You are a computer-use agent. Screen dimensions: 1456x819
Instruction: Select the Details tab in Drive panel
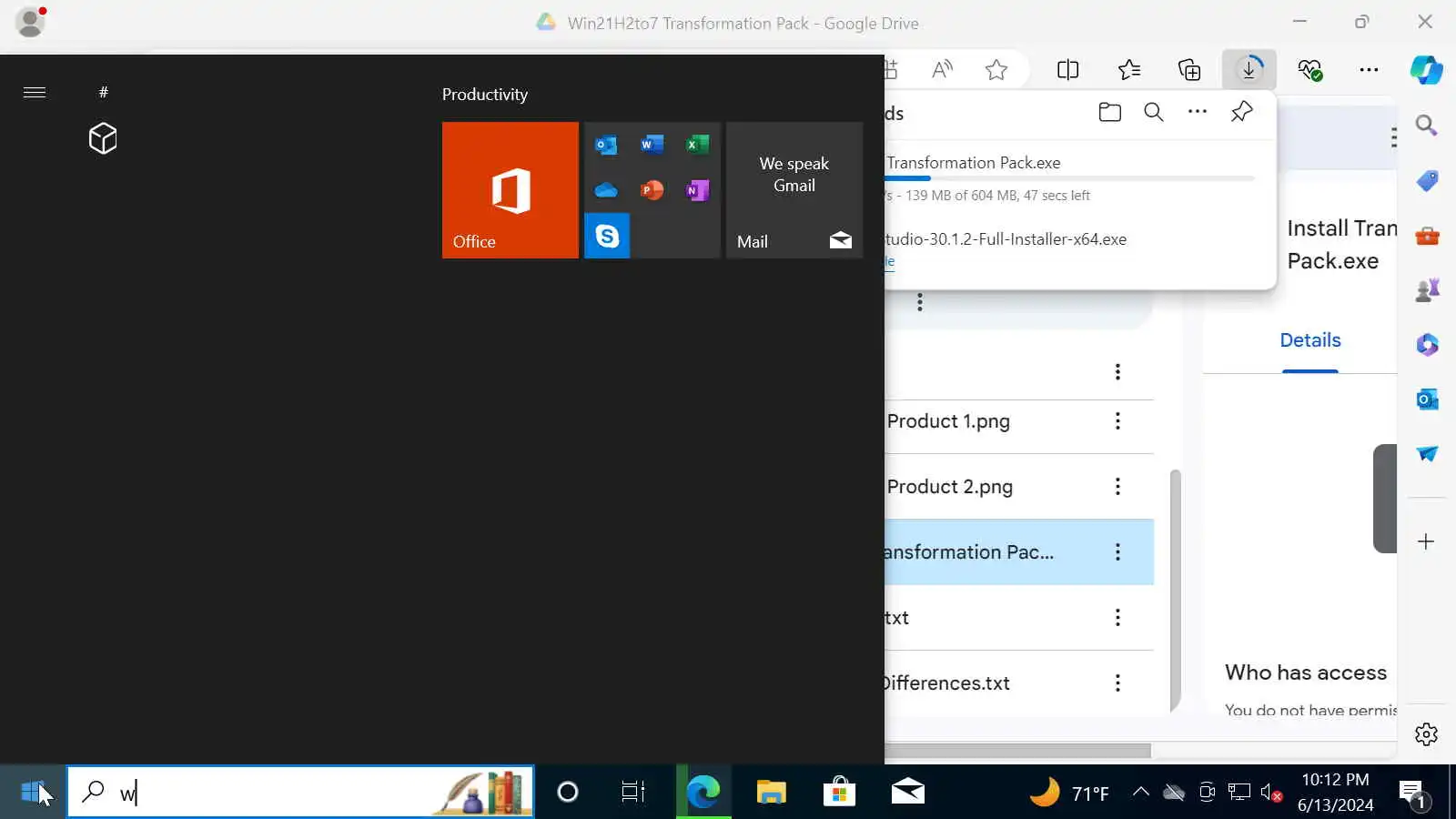tap(1310, 340)
